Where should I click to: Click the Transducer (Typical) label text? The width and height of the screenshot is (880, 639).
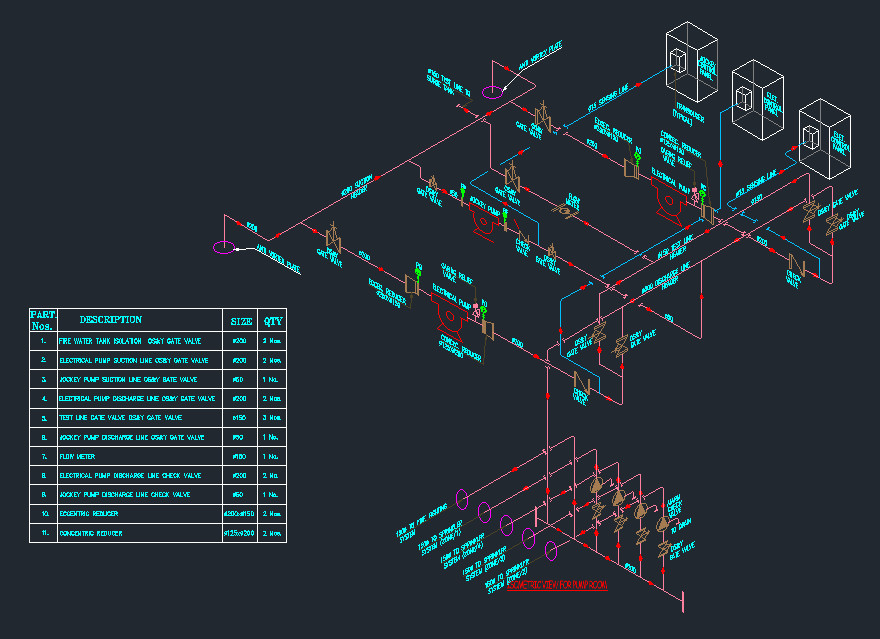tap(688, 114)
